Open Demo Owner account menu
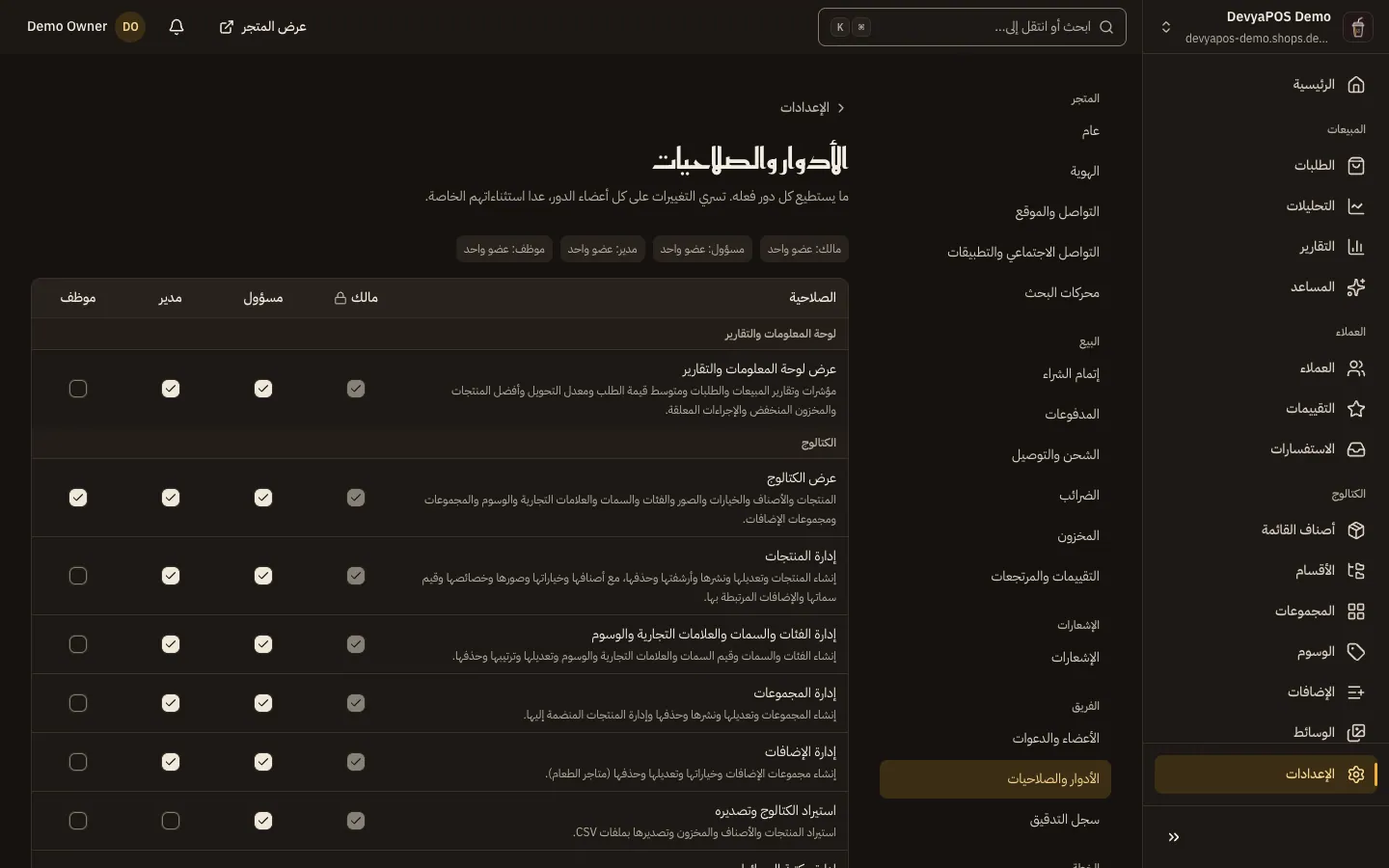Viewport: 1389px width, 868px height. 85,27
